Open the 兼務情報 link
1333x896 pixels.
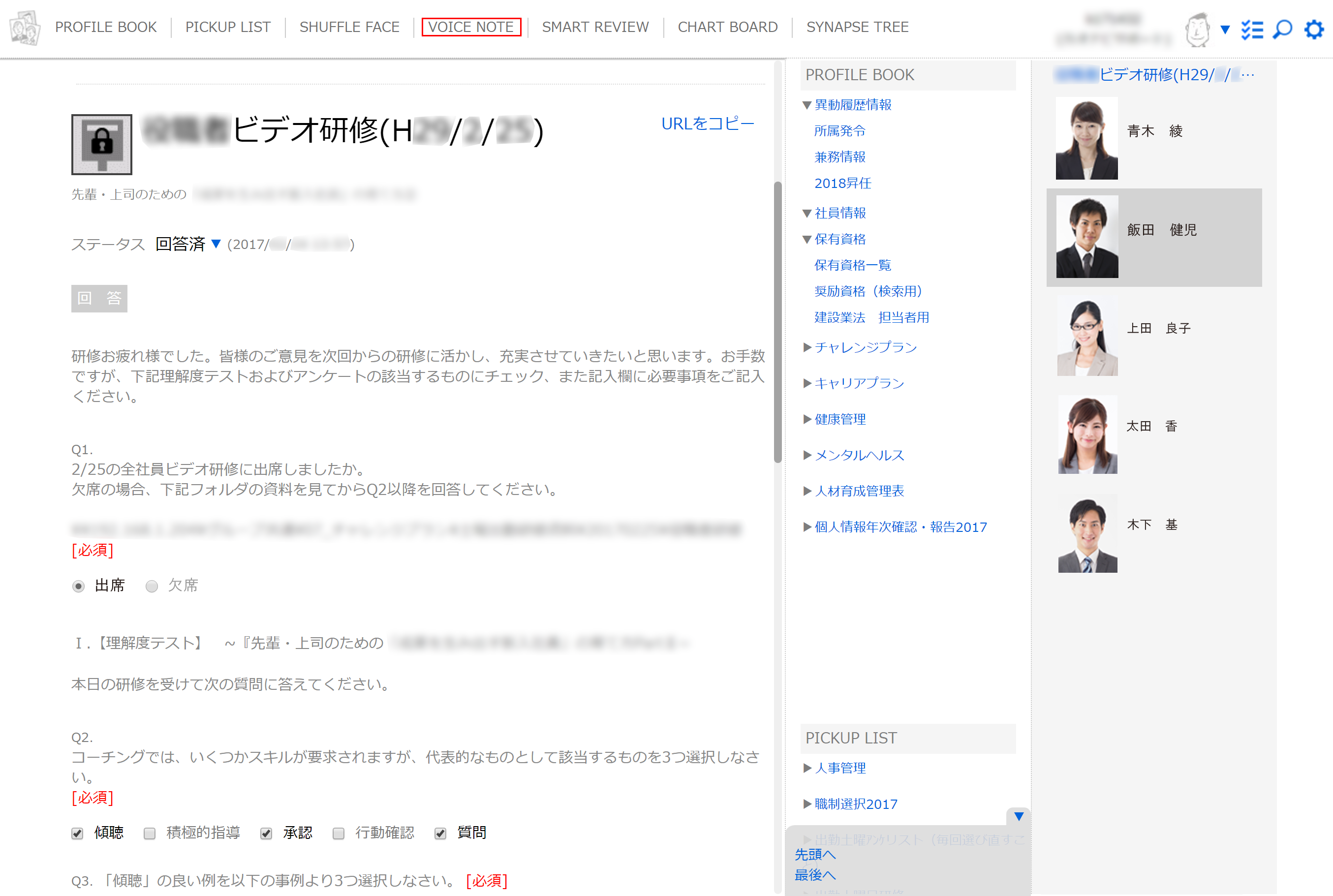pyautogui.click(x=839, y=156)
